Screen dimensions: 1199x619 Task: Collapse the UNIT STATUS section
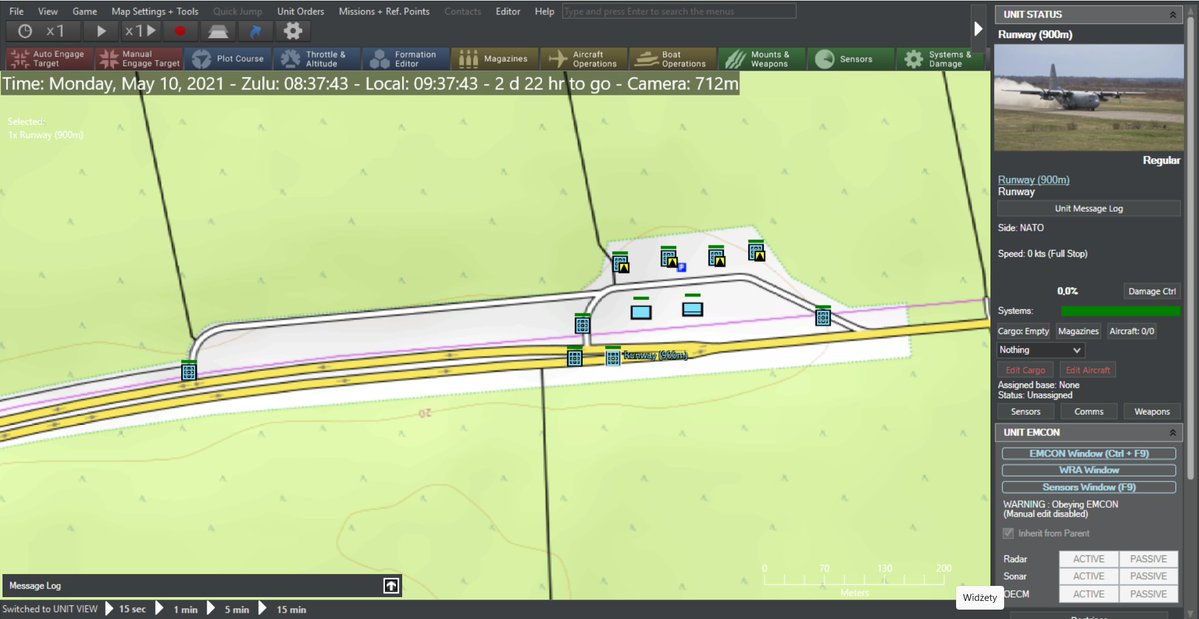pos(1173,15)
